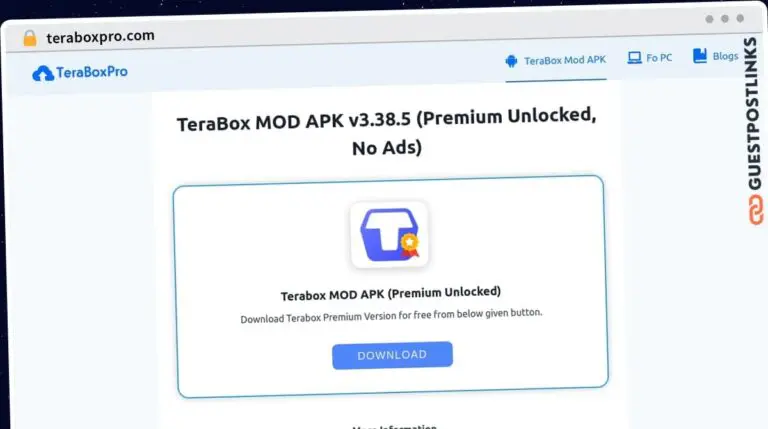
Task: Click the blue TeraBox app icon
Action: (389, 235)
